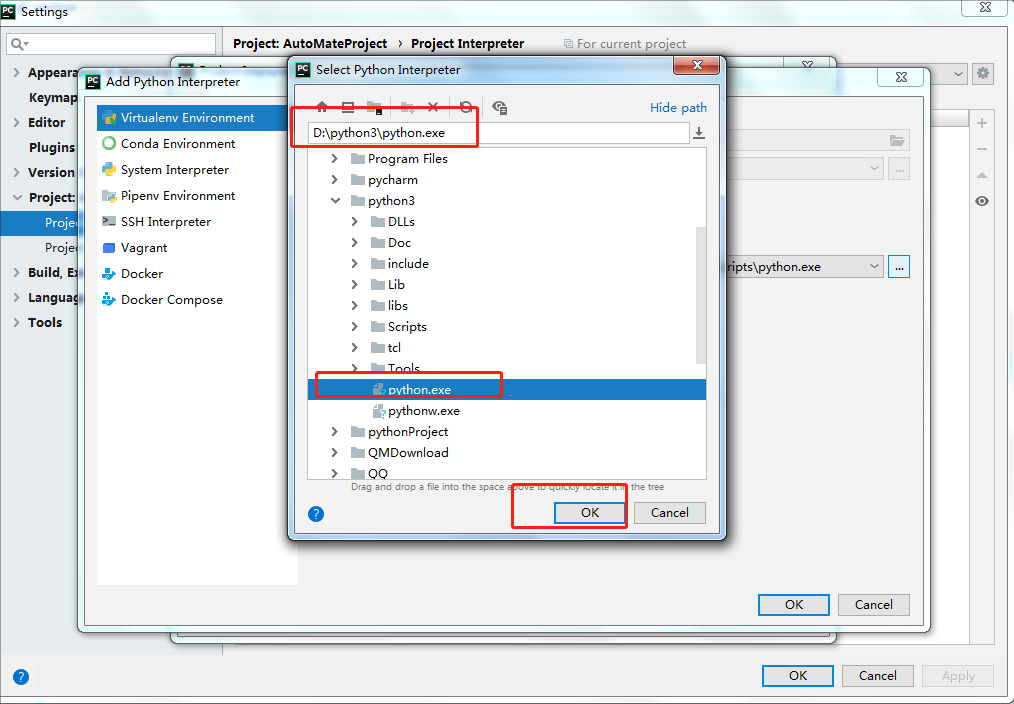Expand pycharm folder
This screenshot has height=704, width=1014.
tap(334, 179)
